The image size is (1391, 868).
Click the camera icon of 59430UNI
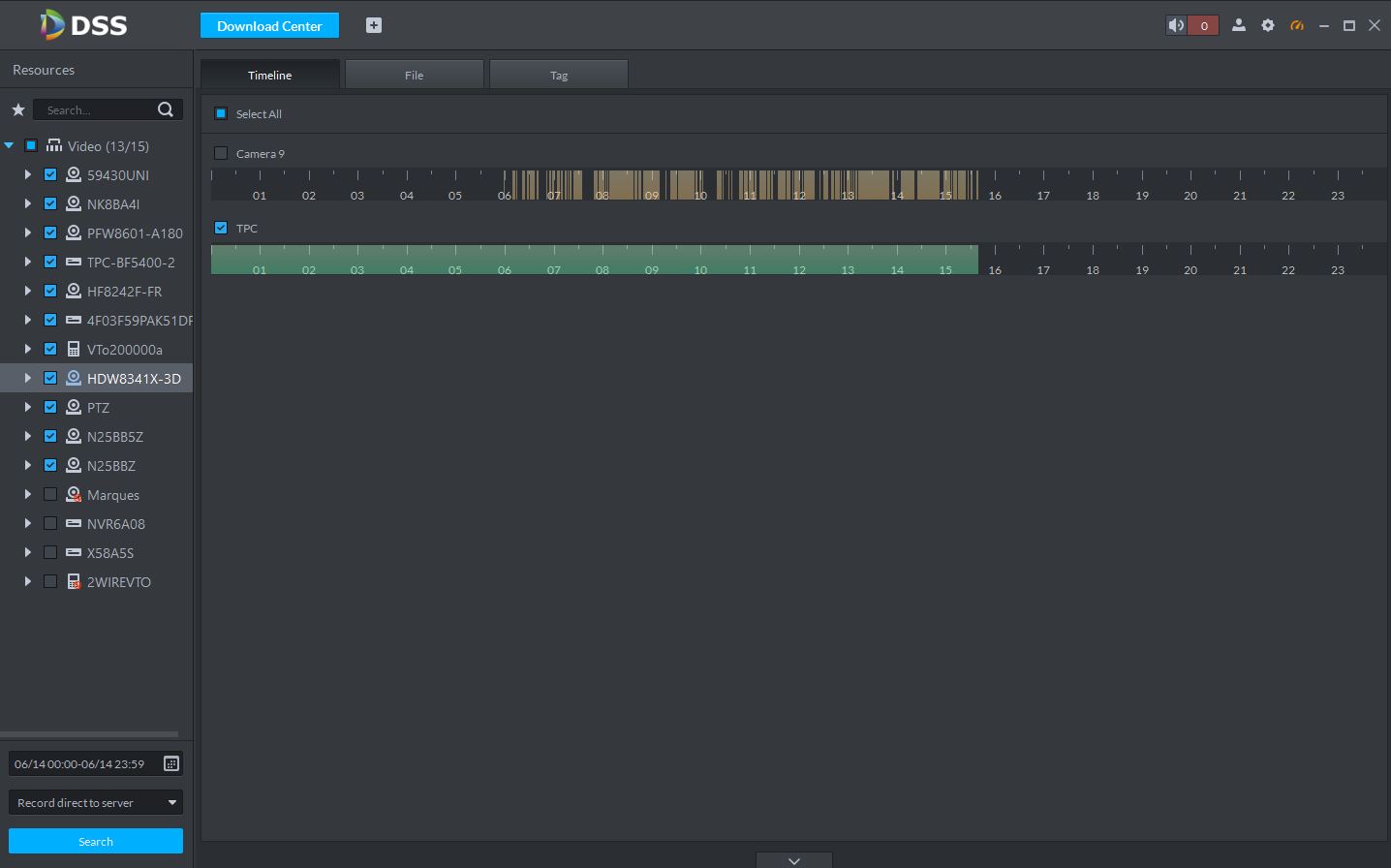[74, 174]
